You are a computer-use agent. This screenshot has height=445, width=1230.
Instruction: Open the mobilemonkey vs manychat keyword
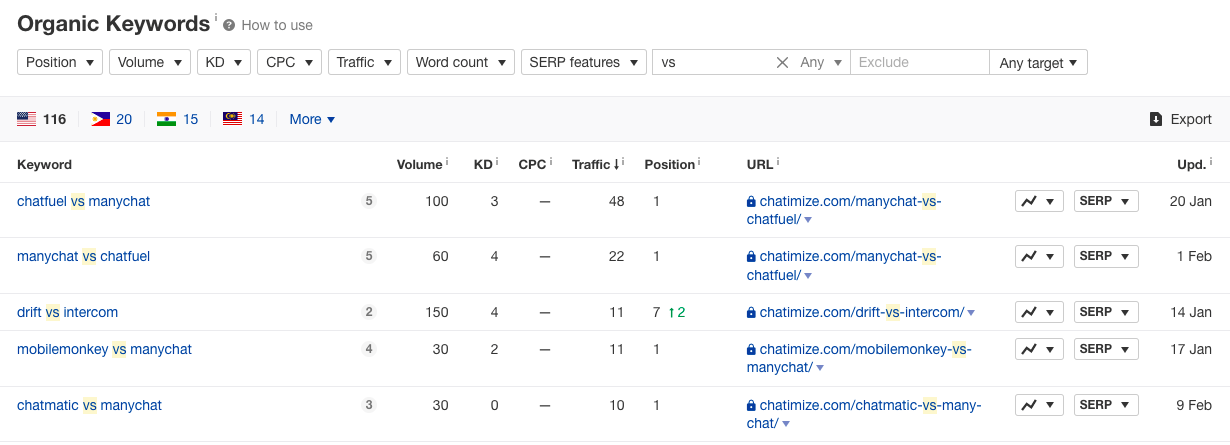tap(104, 349)
